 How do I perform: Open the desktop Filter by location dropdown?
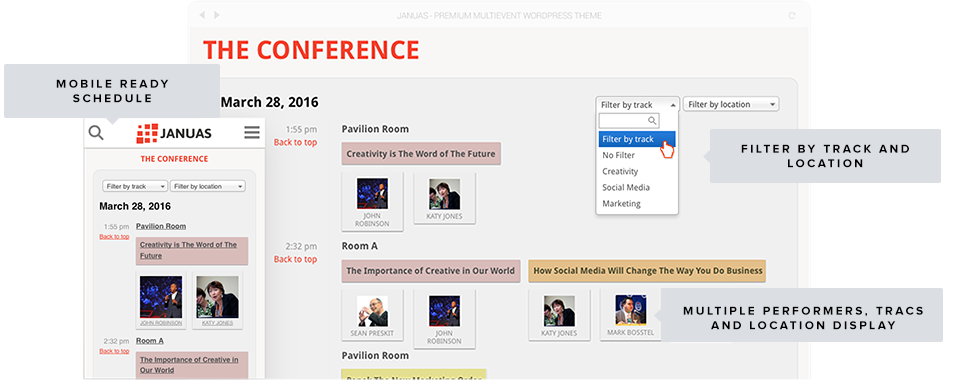731,105
